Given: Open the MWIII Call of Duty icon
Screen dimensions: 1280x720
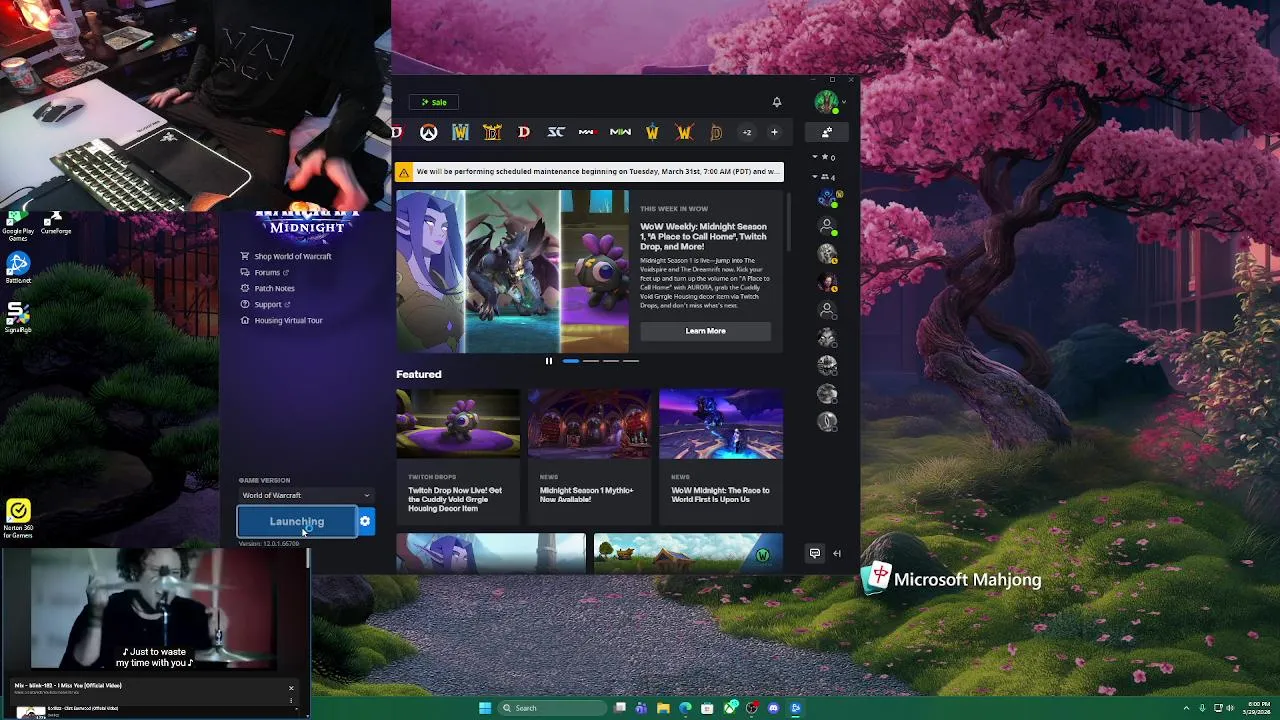Looking at the screenshot, I should tap(588, 132).
